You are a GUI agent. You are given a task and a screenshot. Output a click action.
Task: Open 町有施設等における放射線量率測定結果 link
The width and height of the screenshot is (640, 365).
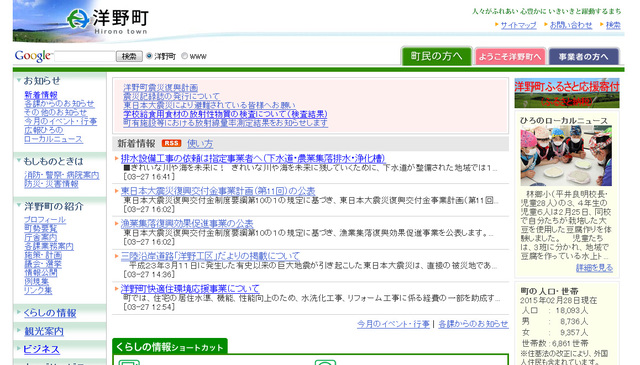click(225, 123)
